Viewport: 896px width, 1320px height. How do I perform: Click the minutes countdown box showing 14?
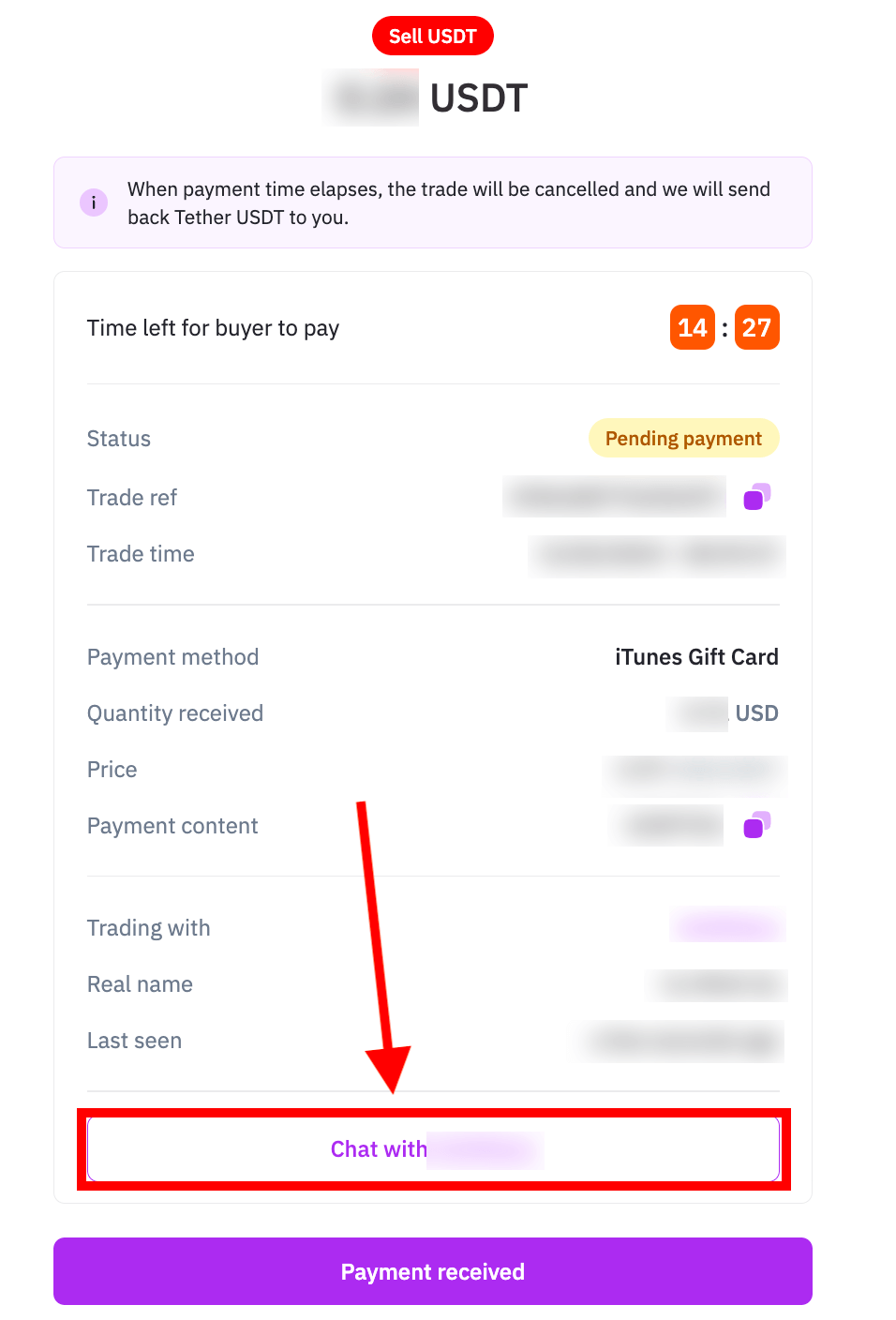click(693, 327)
